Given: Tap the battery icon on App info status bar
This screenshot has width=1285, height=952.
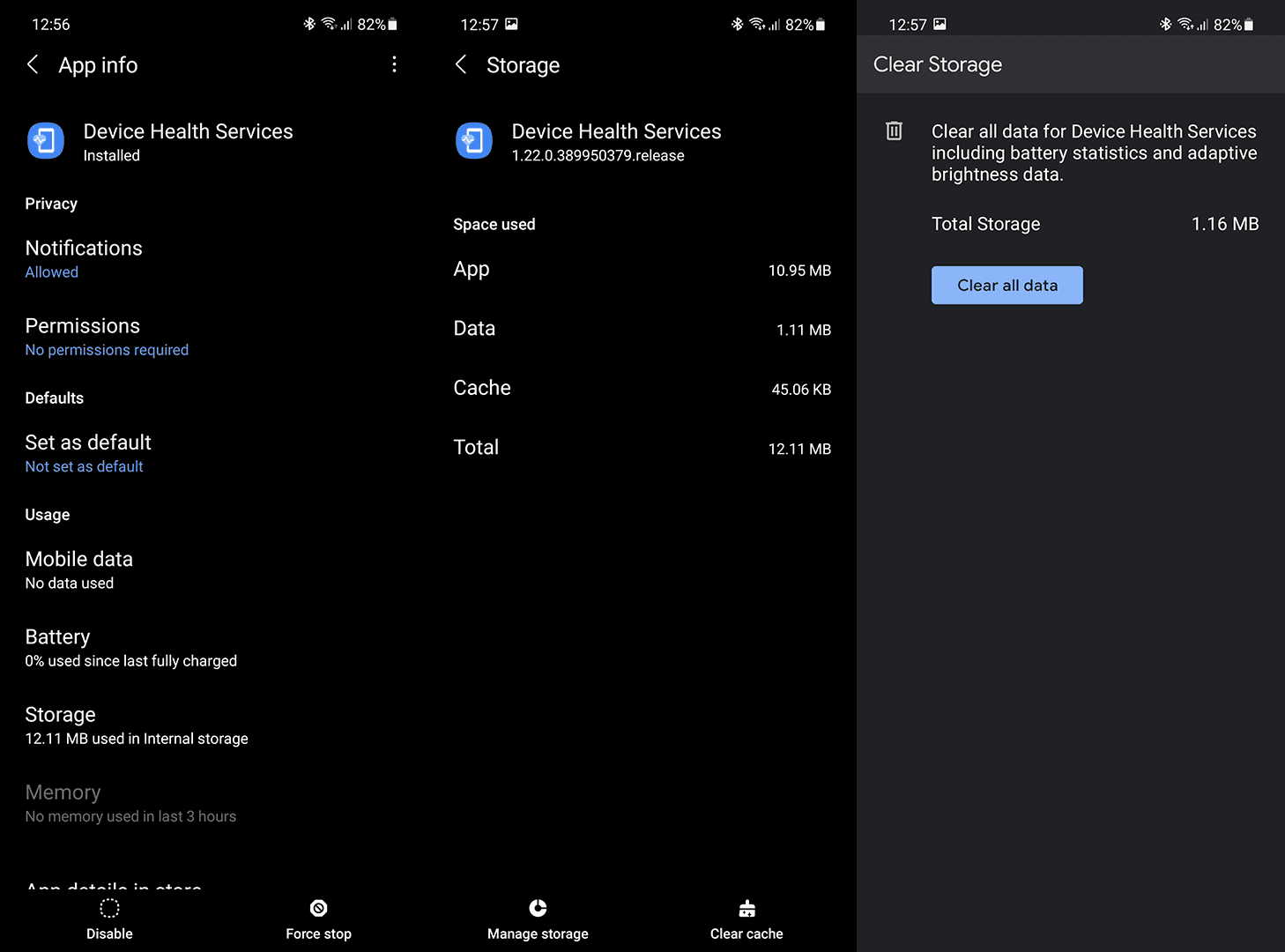Looking at the screenshot, I should tap(392, 25).
